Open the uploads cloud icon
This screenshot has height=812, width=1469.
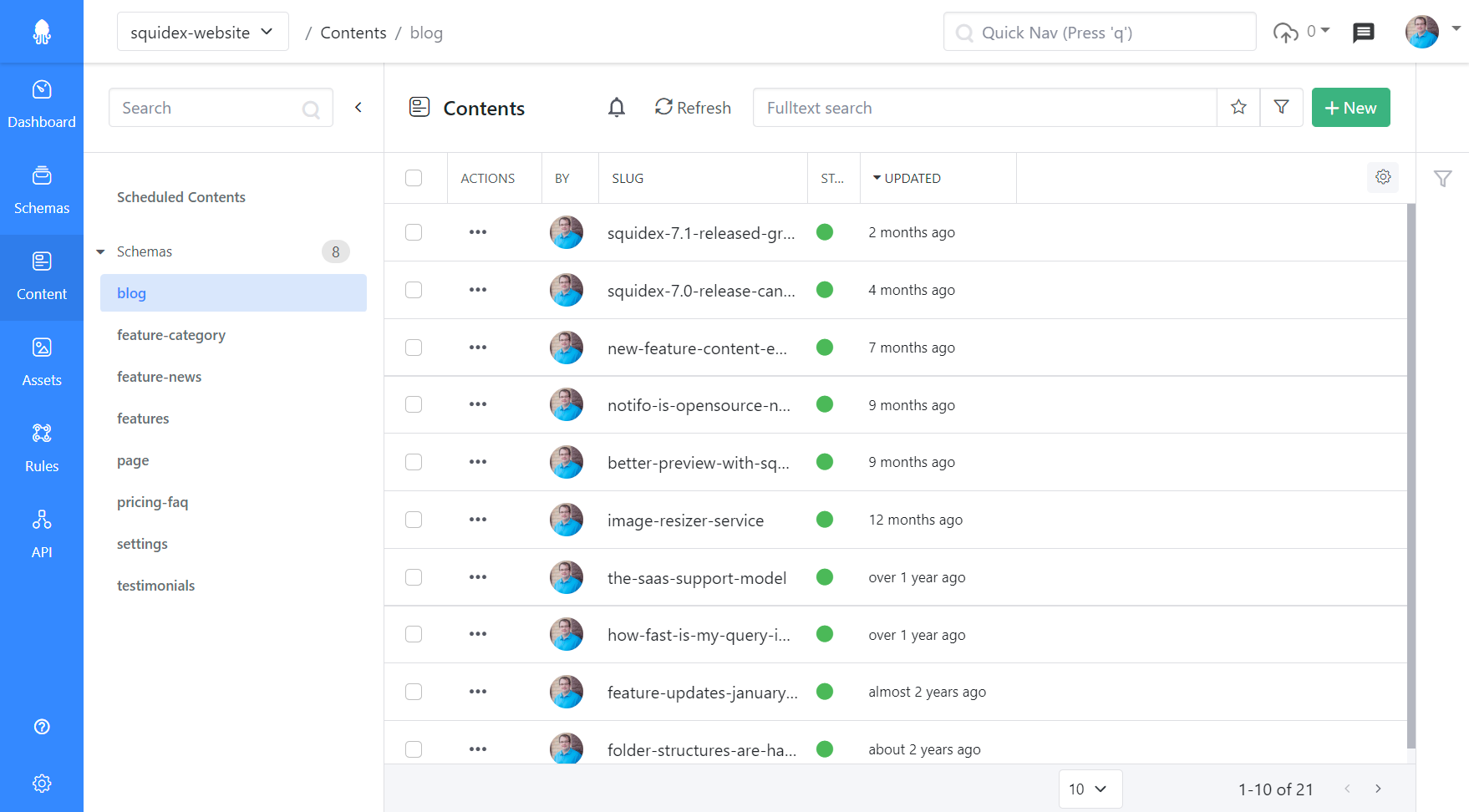coord(1285,33)
